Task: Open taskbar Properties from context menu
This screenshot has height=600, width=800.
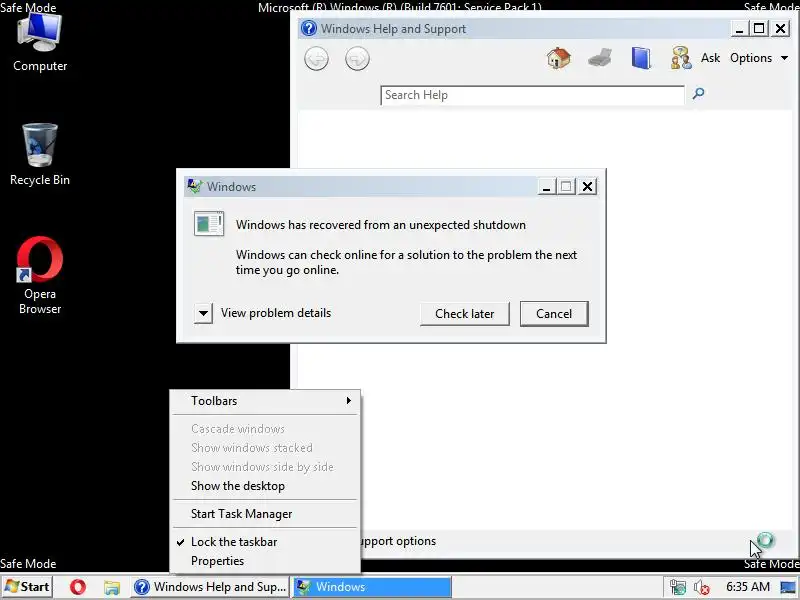Action: tap(265, 561)
